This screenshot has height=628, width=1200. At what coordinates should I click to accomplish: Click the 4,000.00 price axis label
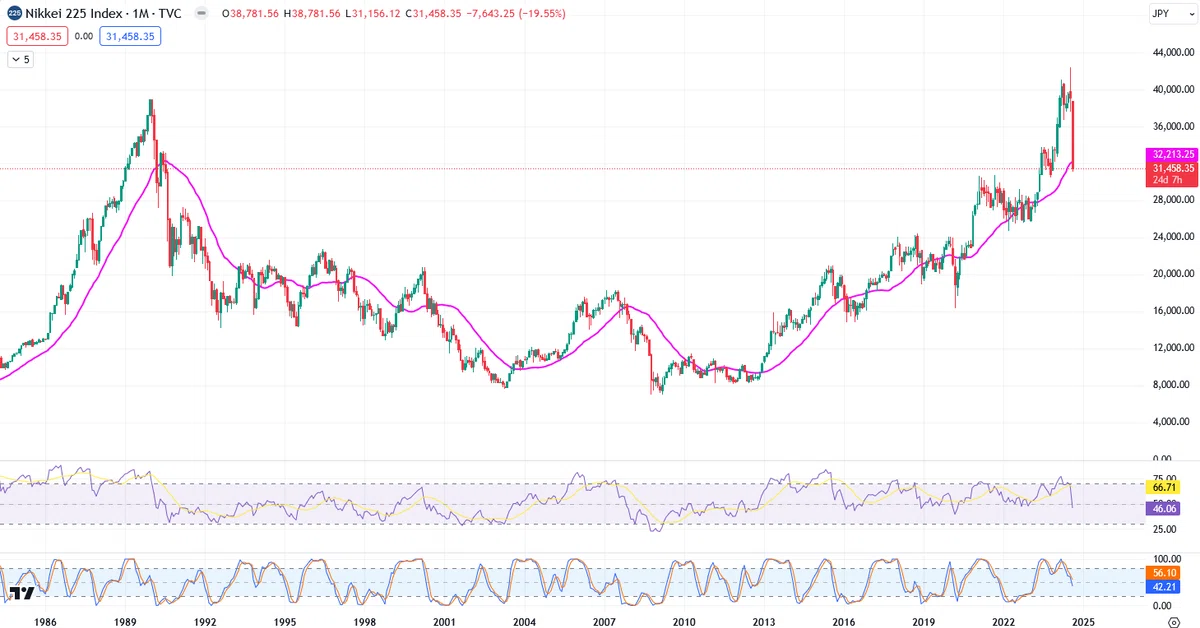pos(1172,421)
